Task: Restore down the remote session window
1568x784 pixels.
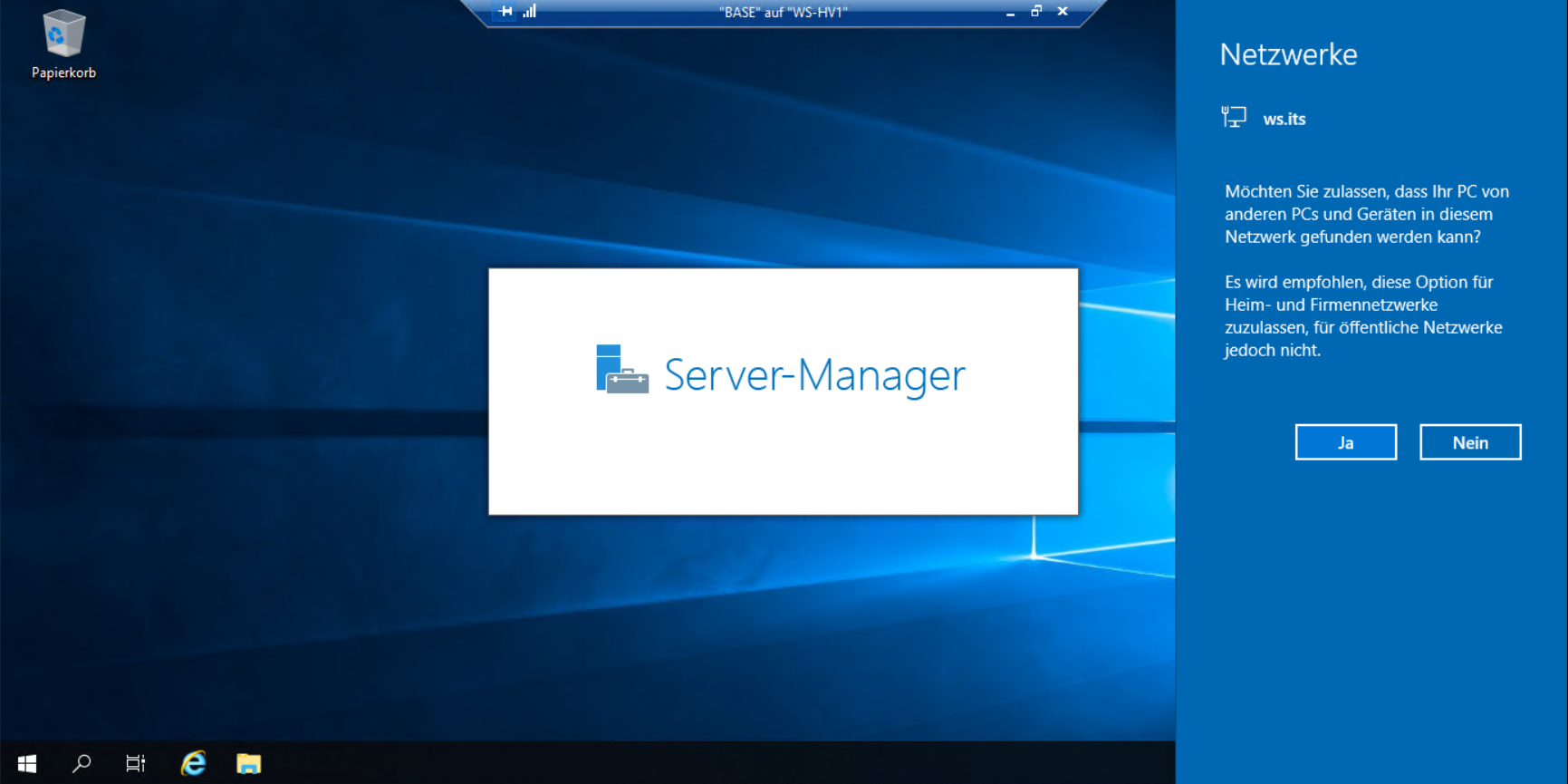Action: (x=1036, y=12)
